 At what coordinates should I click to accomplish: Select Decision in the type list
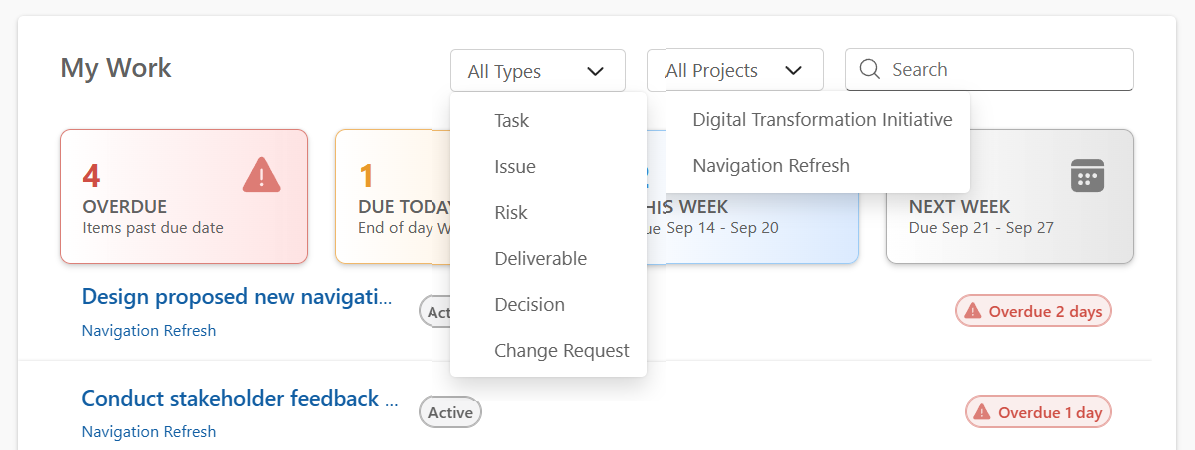pyautogui.click(x=529, y=305)
